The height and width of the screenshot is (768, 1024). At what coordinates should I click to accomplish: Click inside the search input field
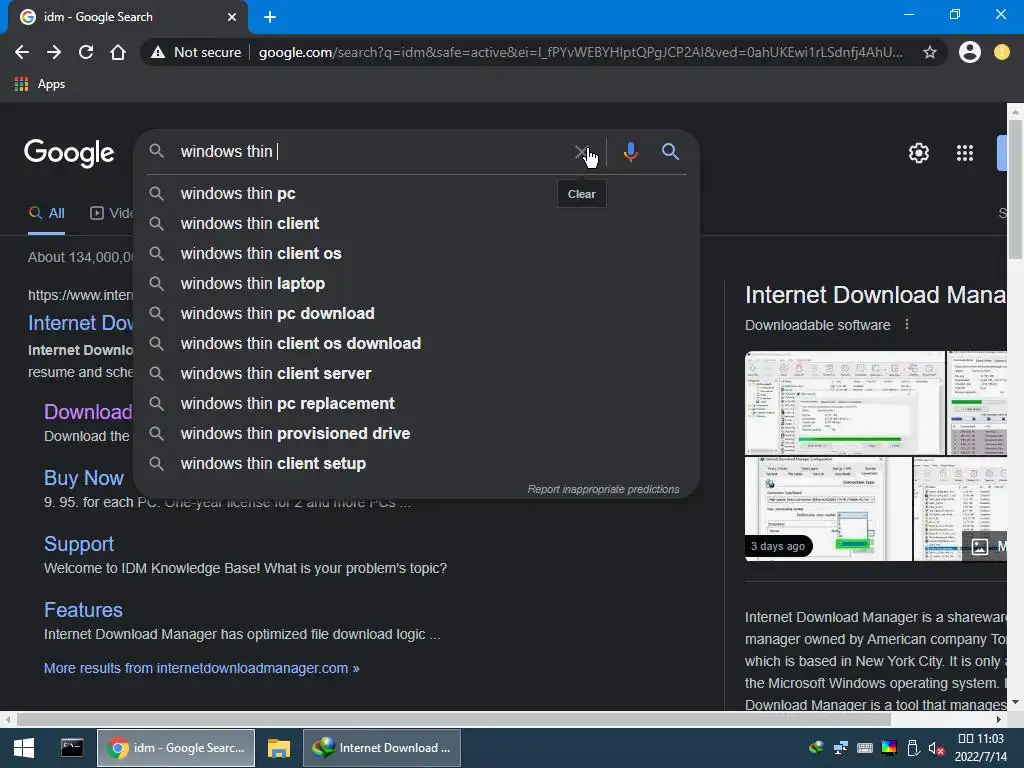[x=372, y=152]
